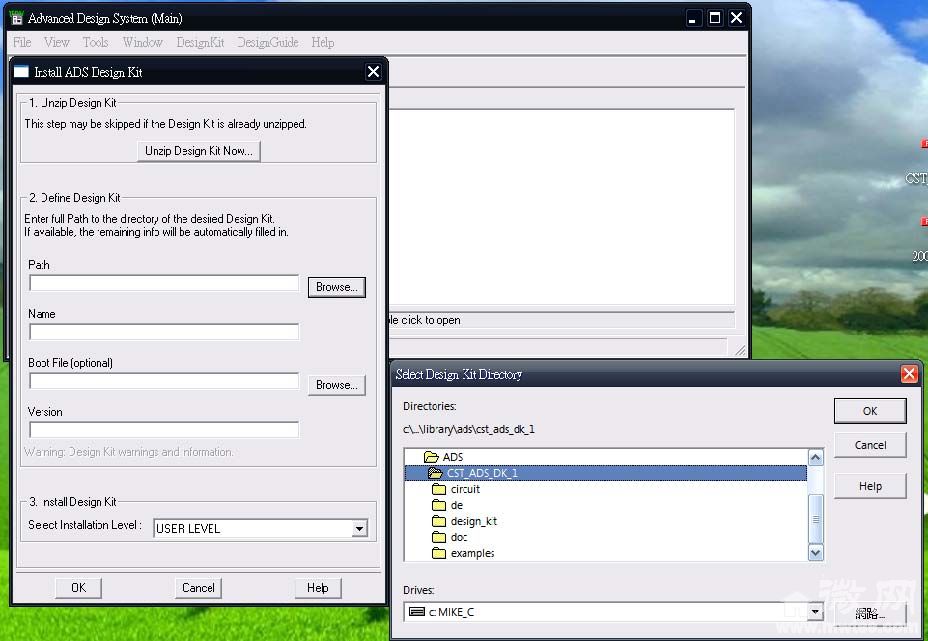This screenshot has width=928, height=641.
Task: Focus the Name input field
Action: [164, 332]
